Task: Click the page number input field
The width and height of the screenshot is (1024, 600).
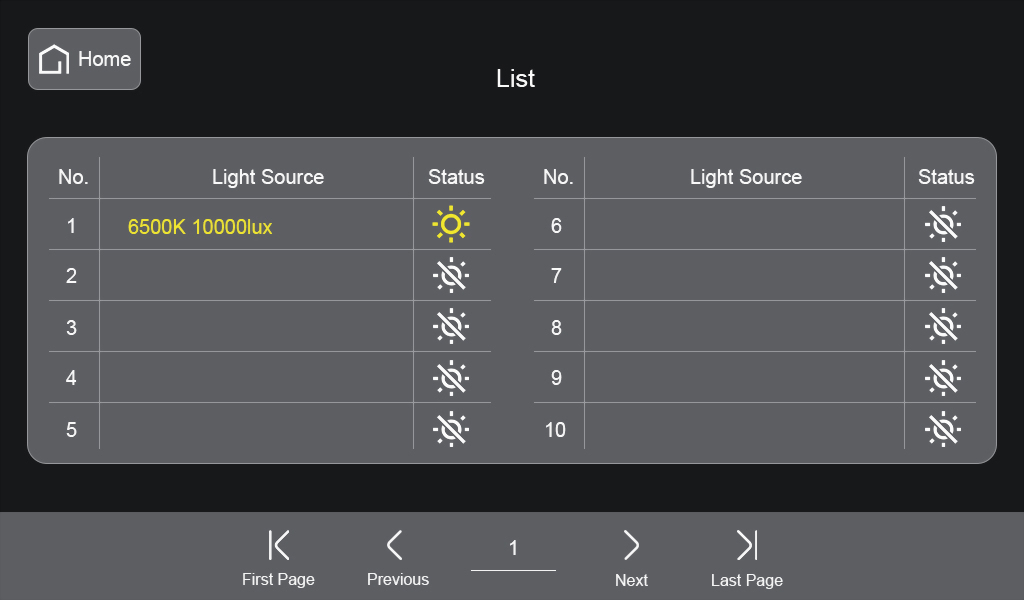Action: [x=513, y=549]
